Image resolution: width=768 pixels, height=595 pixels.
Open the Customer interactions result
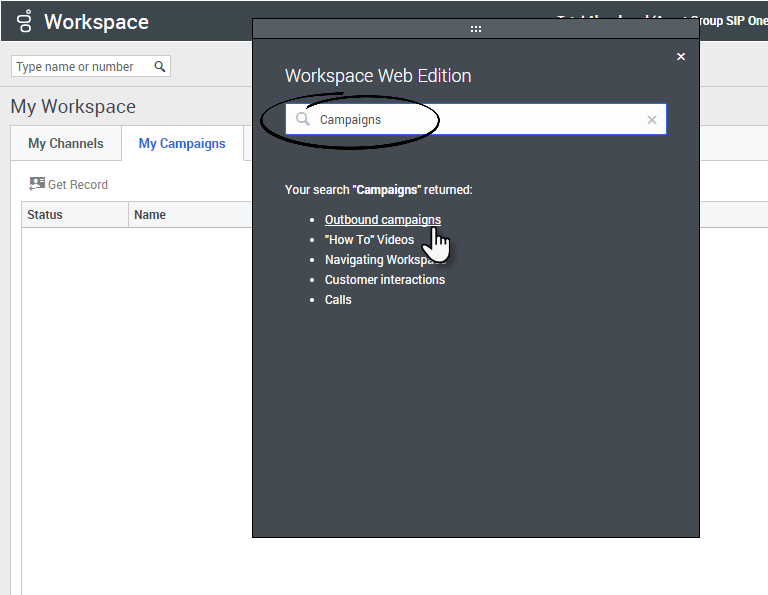coord(385,280)
